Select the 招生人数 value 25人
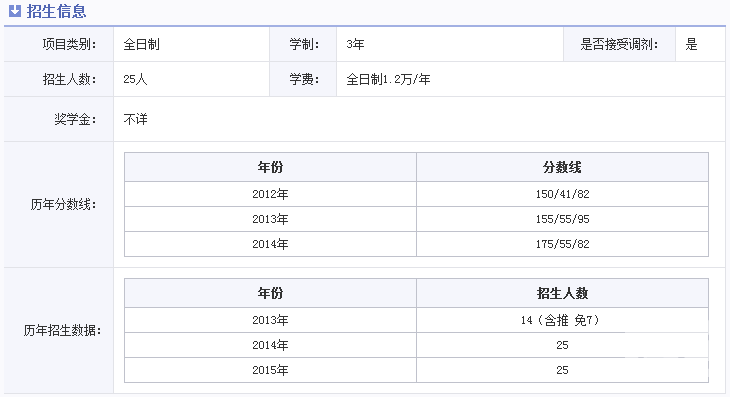This screenshot has width=730, height=397. click(135, 80)
